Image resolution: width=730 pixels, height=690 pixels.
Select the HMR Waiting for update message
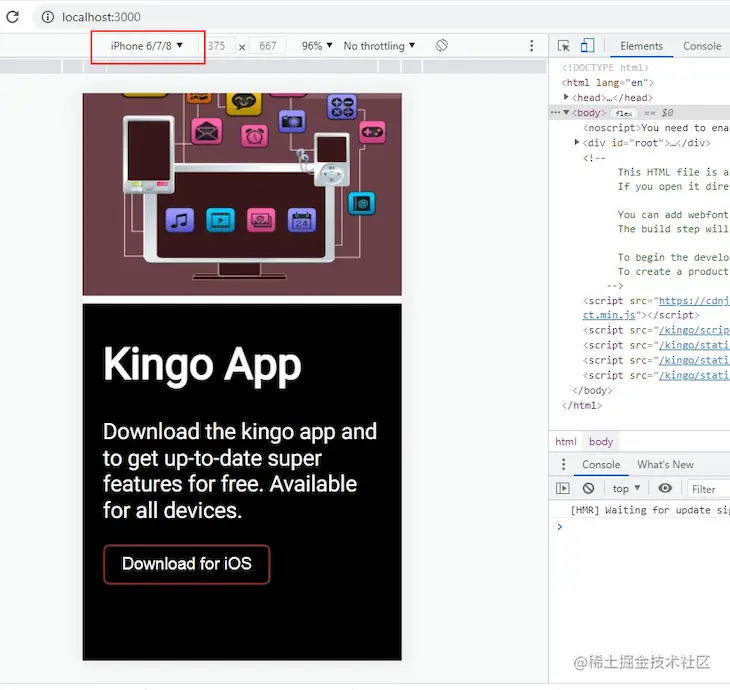pos(650,510)
